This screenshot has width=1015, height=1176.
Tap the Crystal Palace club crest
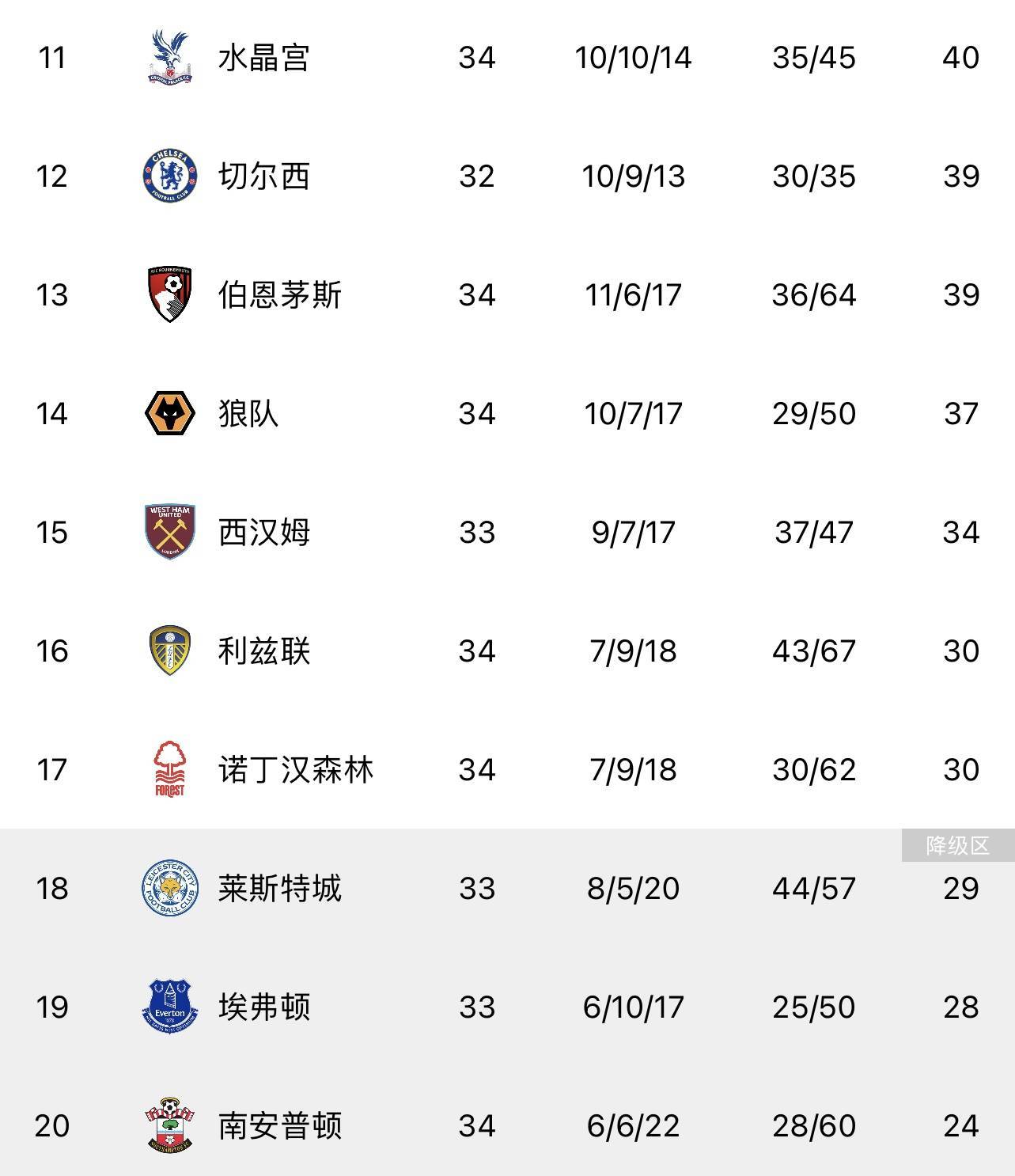169,57
